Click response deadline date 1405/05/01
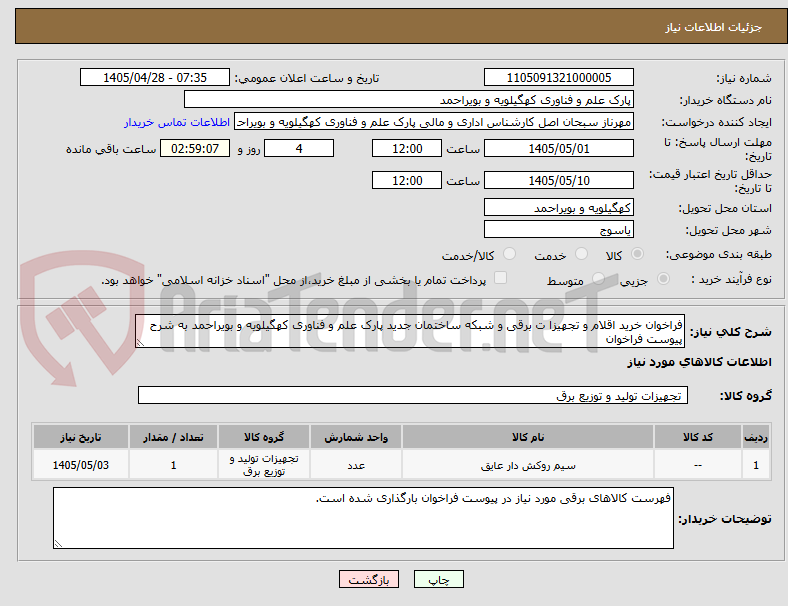This screenshot has height=606, width=788. (559, 148)
